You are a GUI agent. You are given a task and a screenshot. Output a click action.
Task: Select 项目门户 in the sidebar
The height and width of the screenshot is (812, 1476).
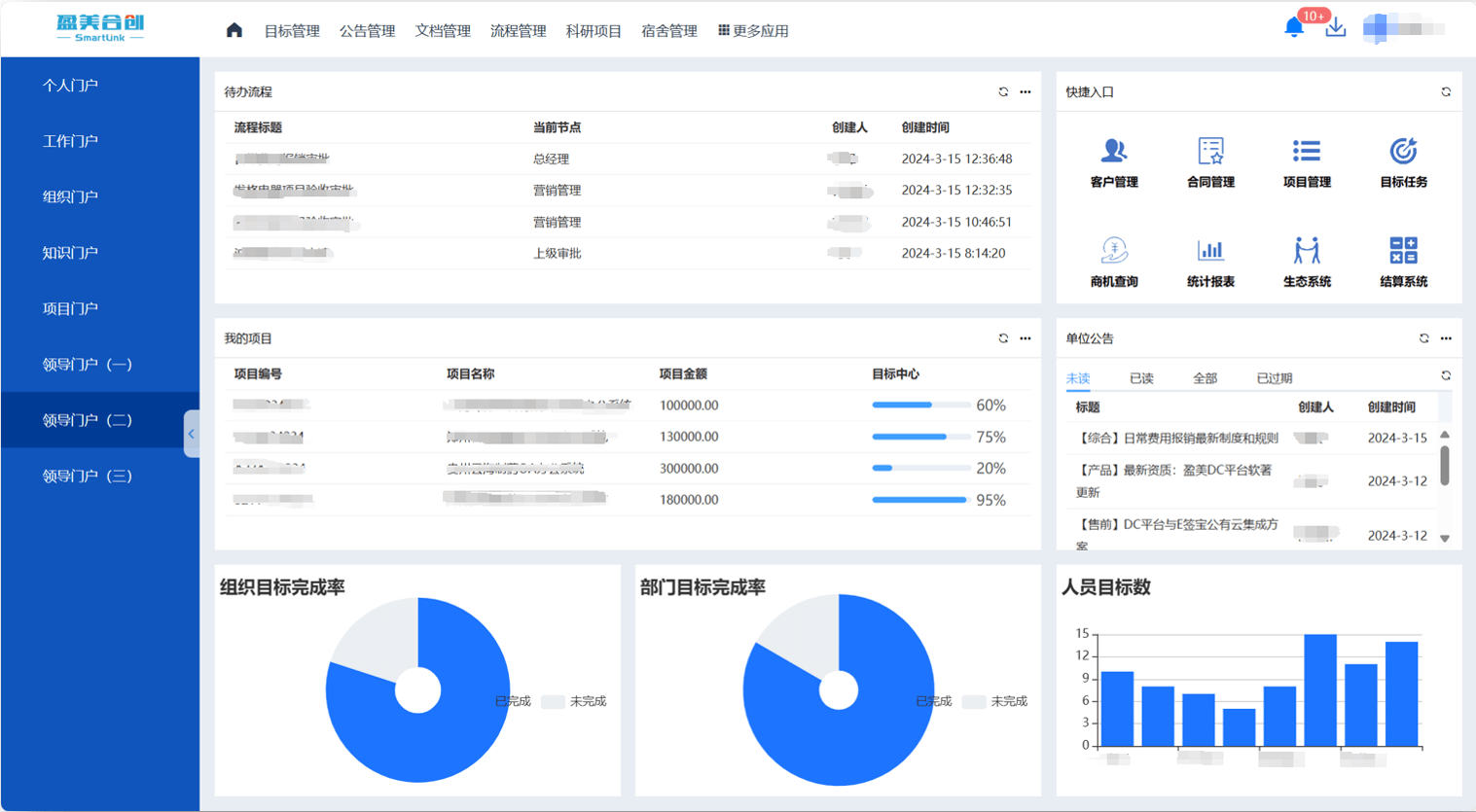point(70,308)
